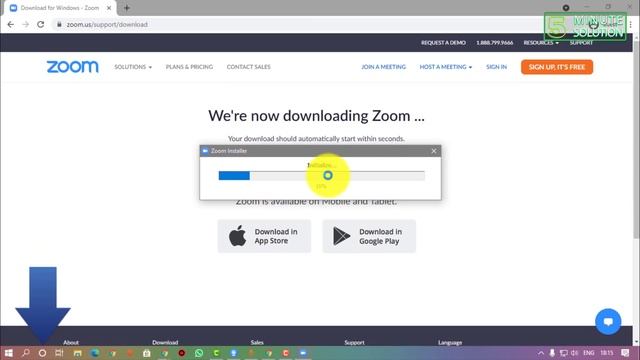This screenshot has height=360, width=640.
Task: Click the Zoom Installer progress bar
Action: click(322, 176)
